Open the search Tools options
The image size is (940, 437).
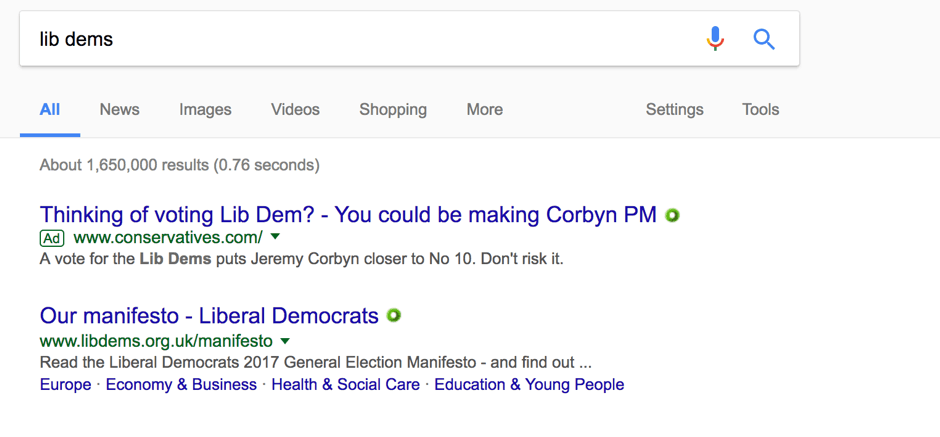tap(761, 110)
